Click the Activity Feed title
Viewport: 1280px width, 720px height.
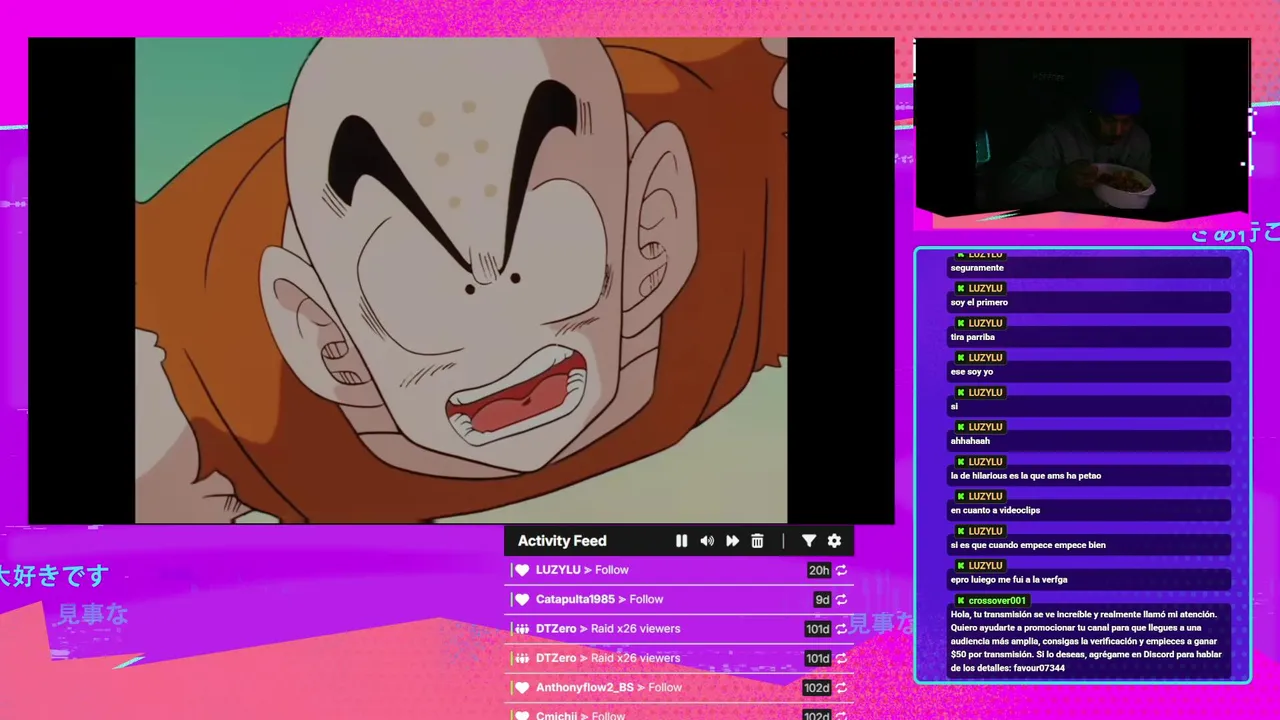pyautogui.click(x=562, y=541)
